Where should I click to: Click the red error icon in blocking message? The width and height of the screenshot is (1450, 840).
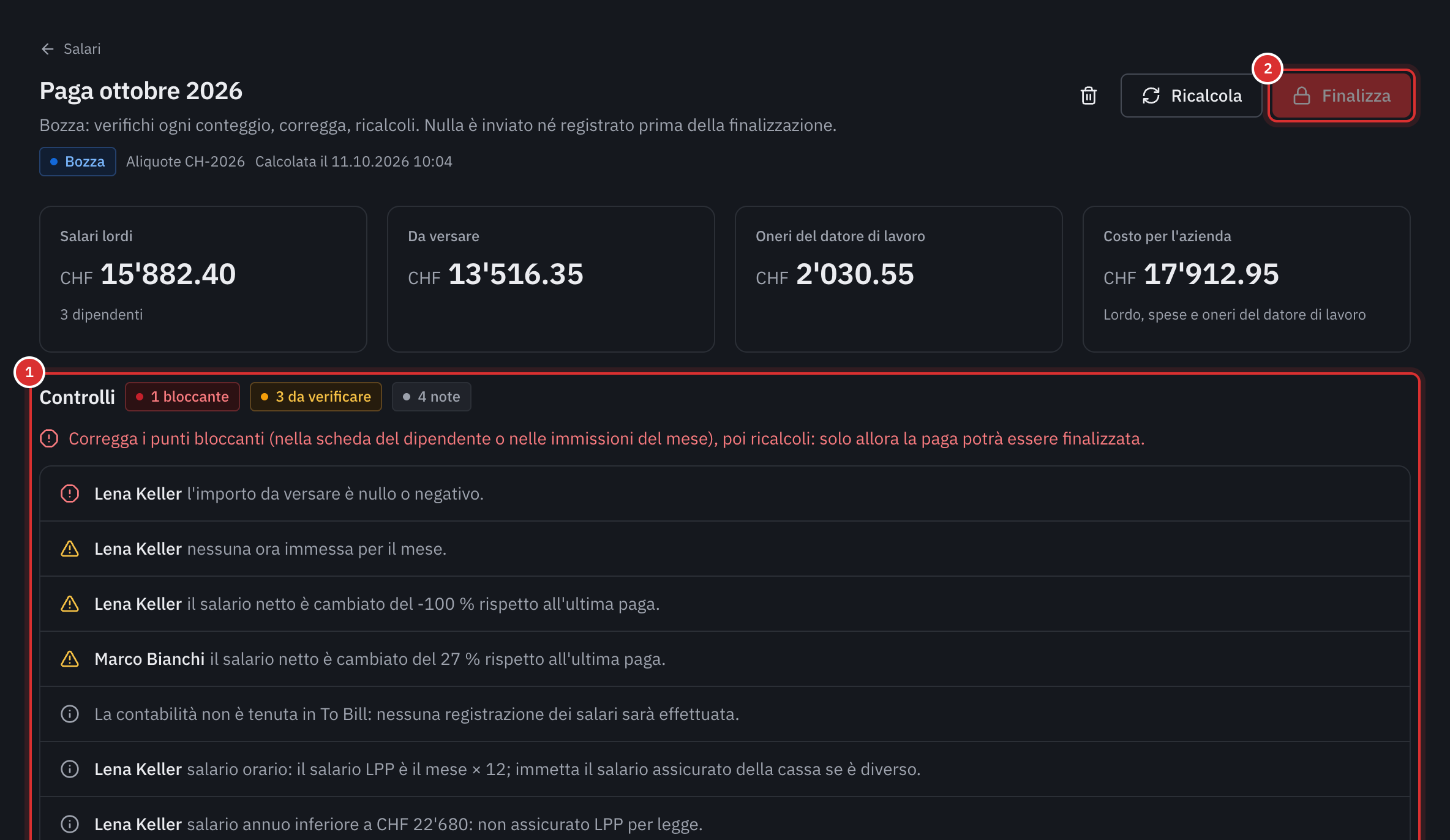click(x=49, y=438)
